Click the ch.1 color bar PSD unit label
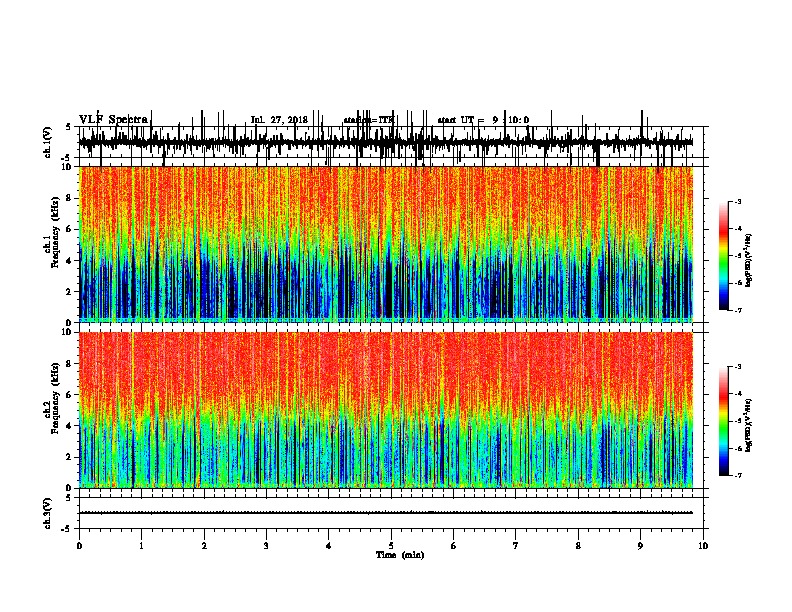 [749, 260]
